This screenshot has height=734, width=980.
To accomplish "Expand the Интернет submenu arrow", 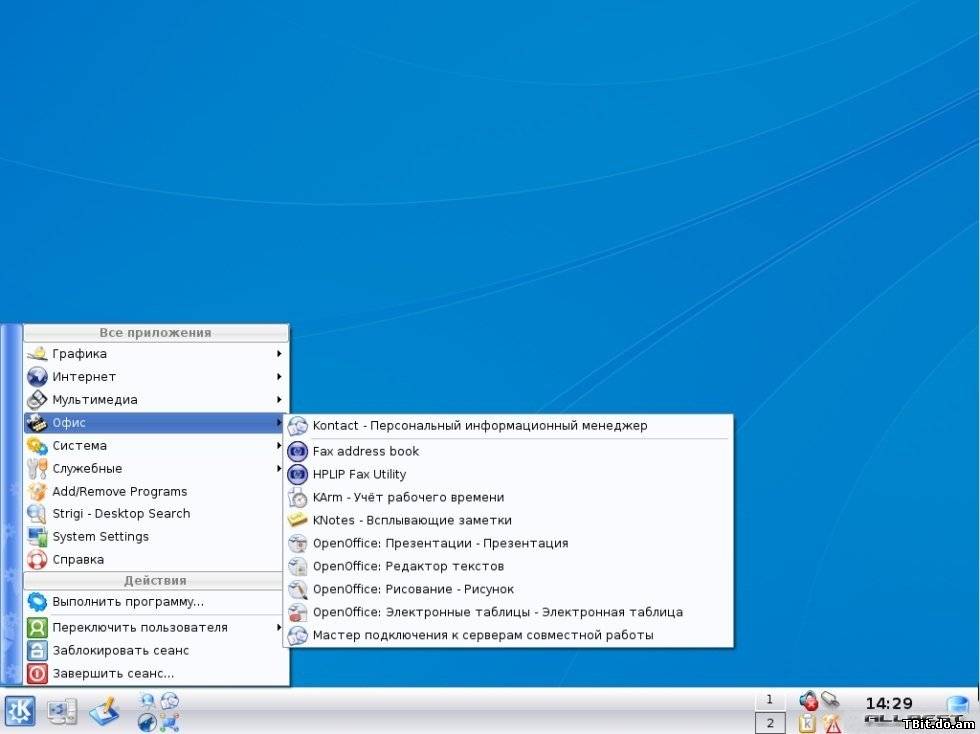I will [279, 377].
